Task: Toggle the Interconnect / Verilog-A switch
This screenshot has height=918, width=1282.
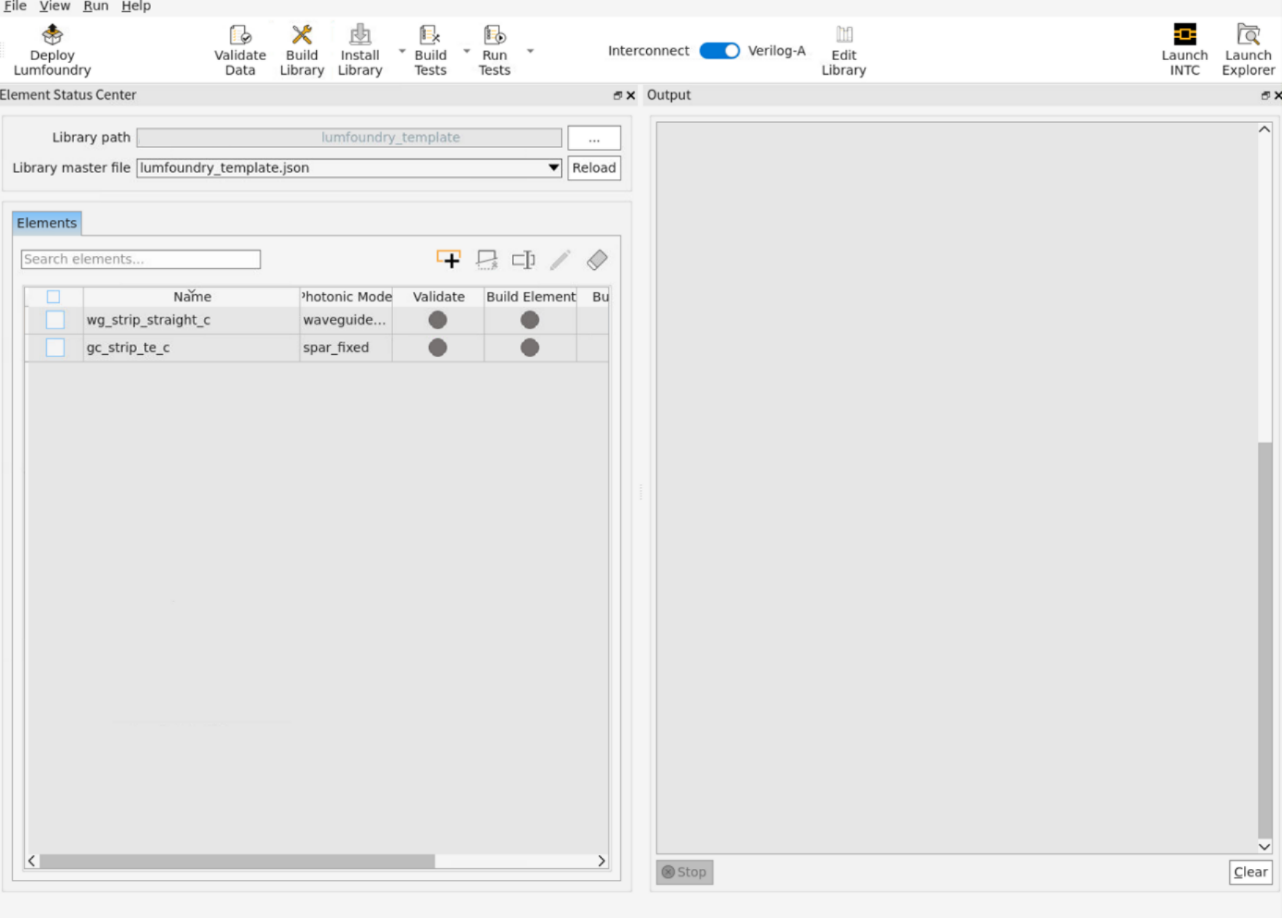Action: click(x=719, y=50)
